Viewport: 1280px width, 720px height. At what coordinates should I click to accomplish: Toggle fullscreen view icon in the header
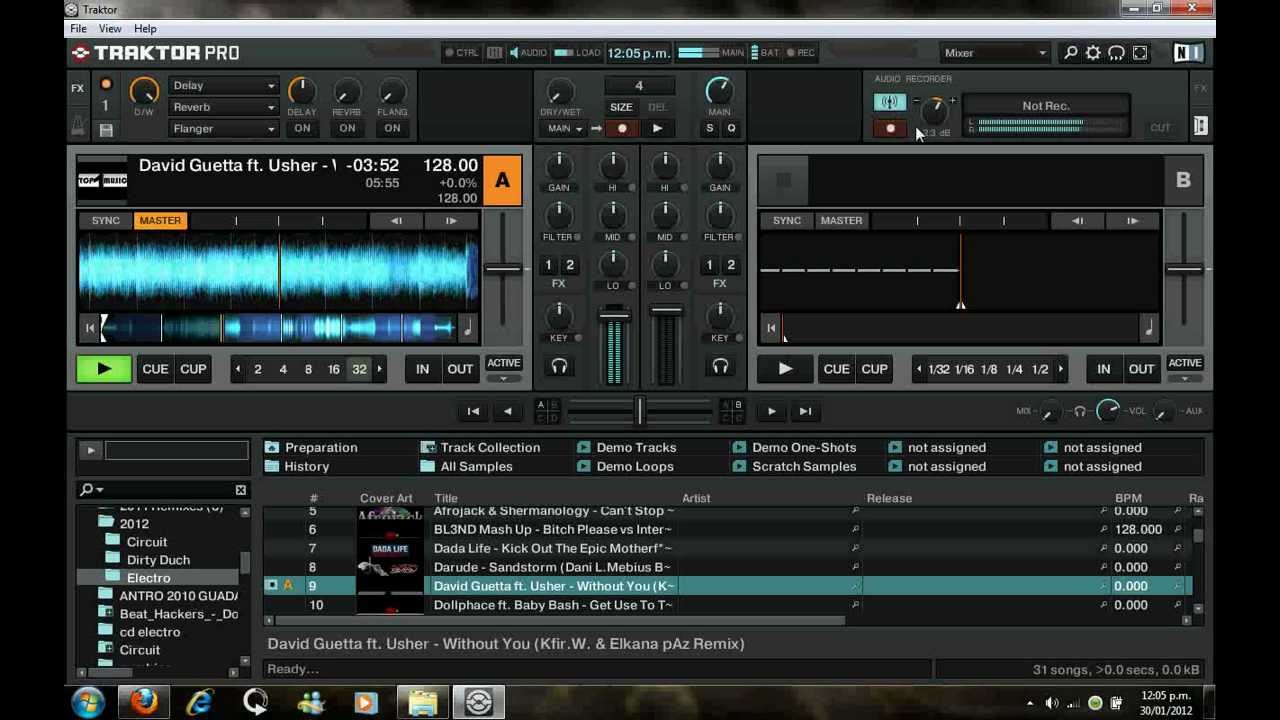point(1140,53)
